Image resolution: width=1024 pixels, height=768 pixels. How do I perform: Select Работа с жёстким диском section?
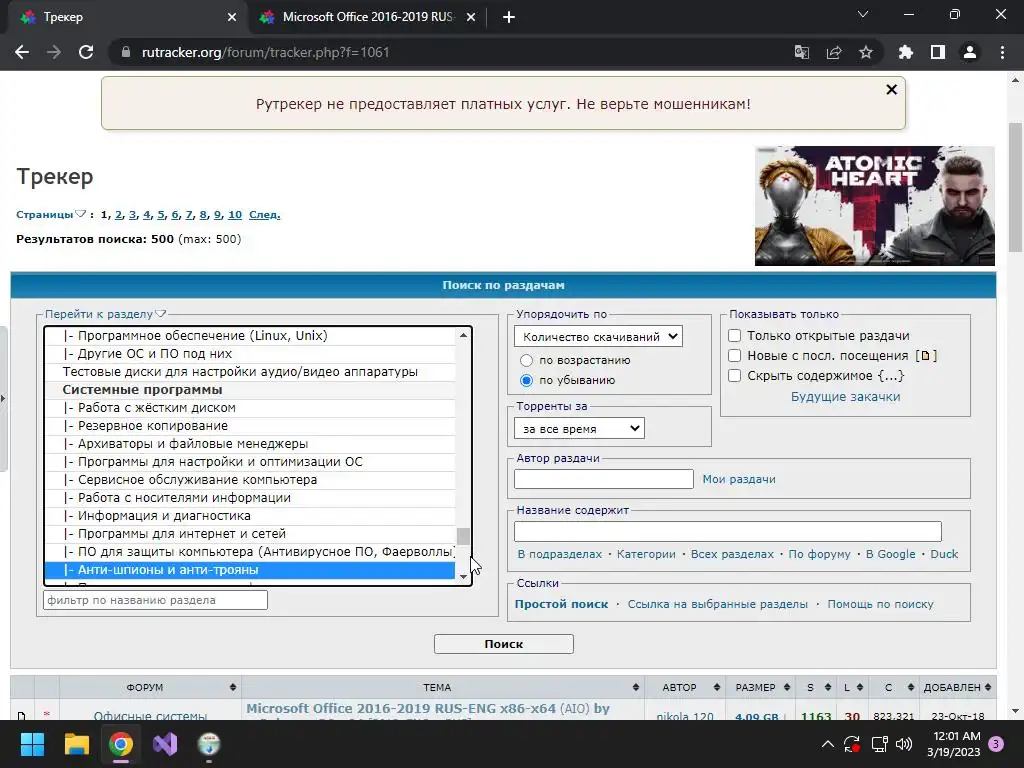[x=249, y=408]
